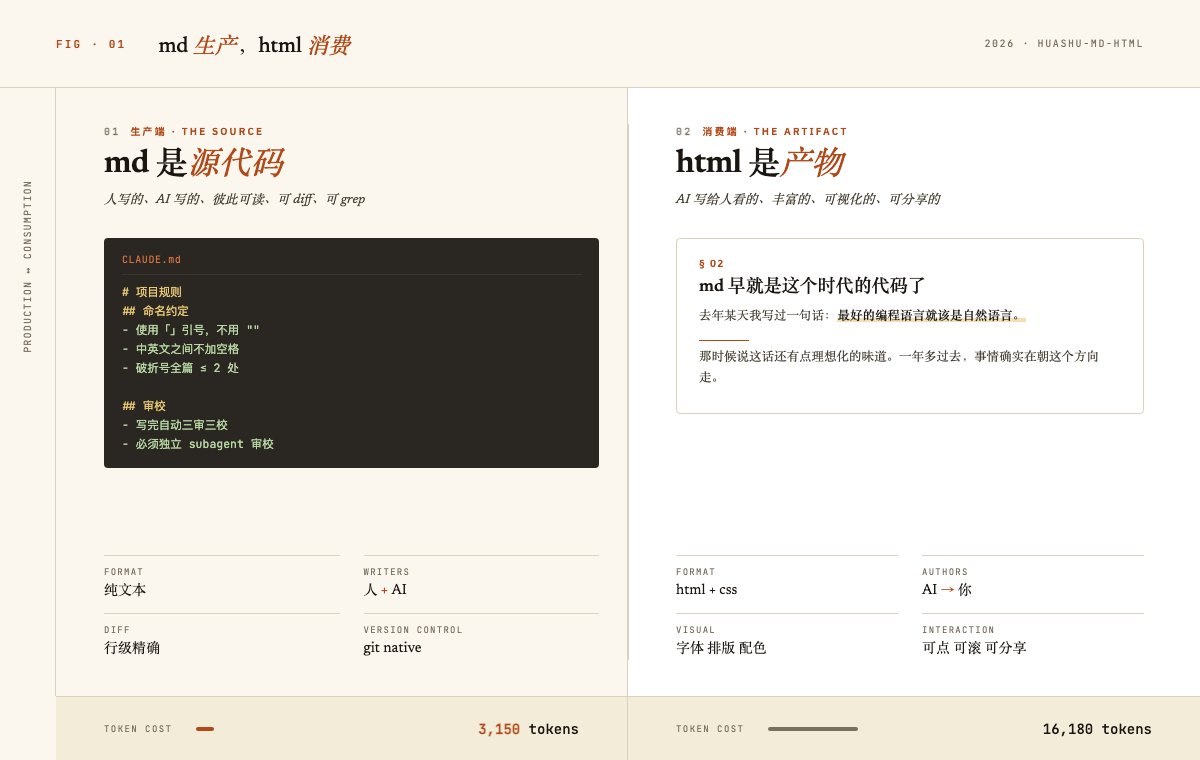The width and height of the screenshot is (1200, 760).
Task: Click the card title md 早就是这个时代的代码了
Action: pos(812,285)
